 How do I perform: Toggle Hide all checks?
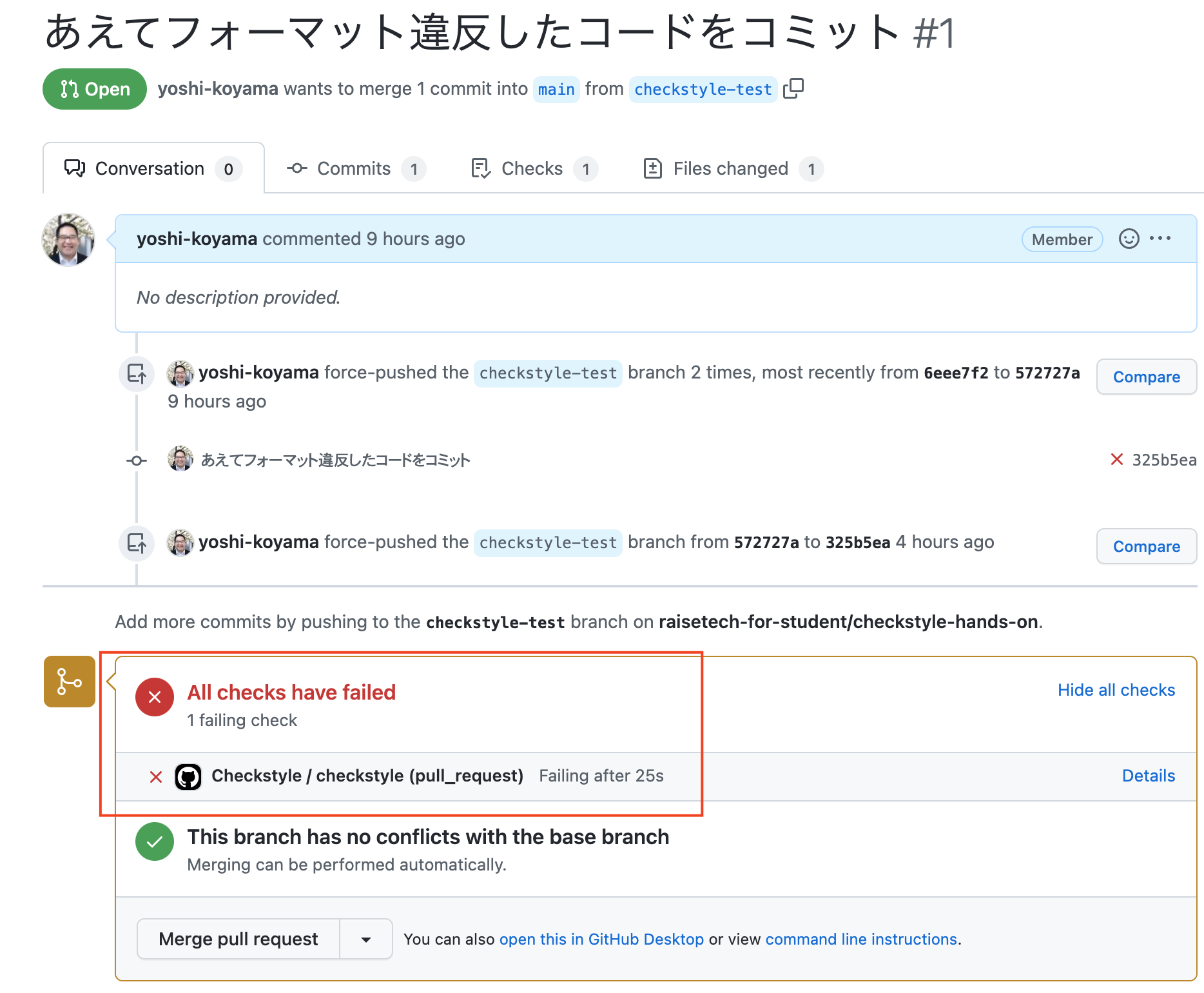(1116, 690)
